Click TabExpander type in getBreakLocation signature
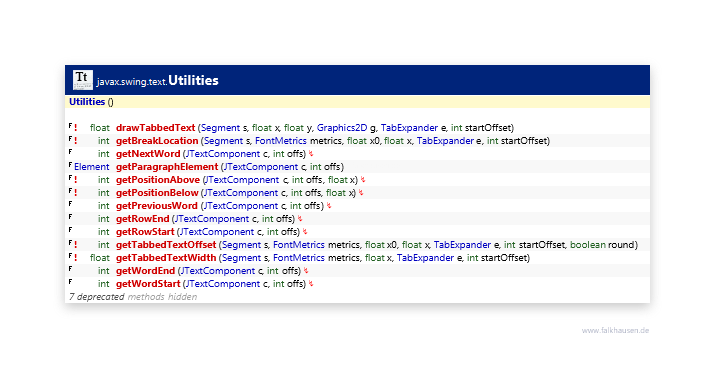706x376 pixels. (445, 141)
